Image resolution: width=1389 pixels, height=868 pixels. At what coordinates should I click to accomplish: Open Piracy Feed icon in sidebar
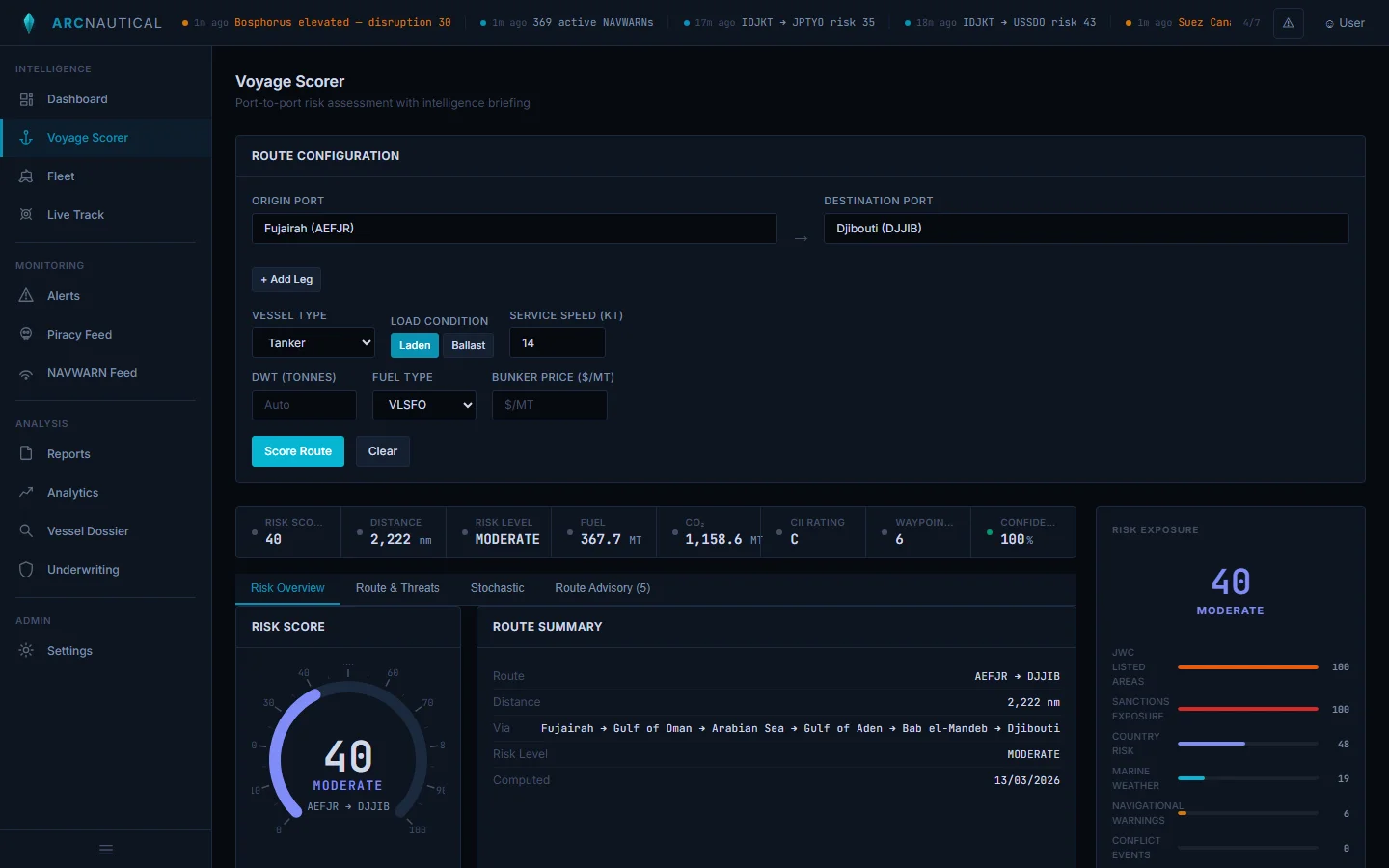(x=26, y=335)
